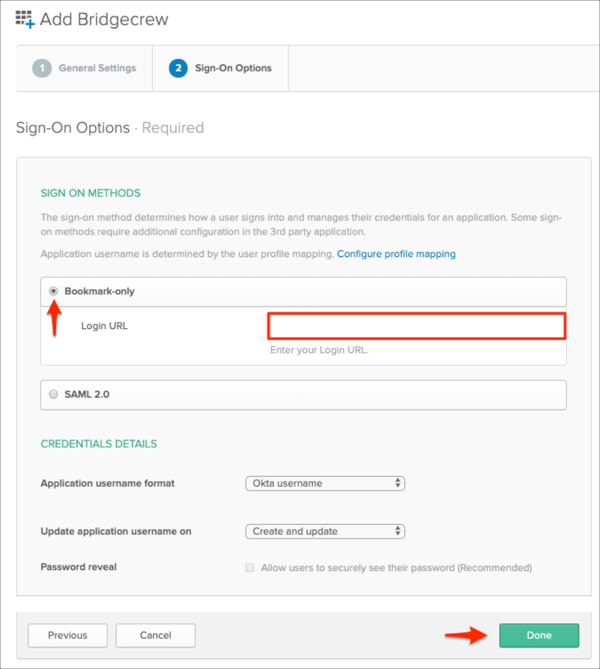Image resolution: width=600 pixels, height=669 pixels.
Task: Click the Credentials Details heading
Action: [98, 443]
